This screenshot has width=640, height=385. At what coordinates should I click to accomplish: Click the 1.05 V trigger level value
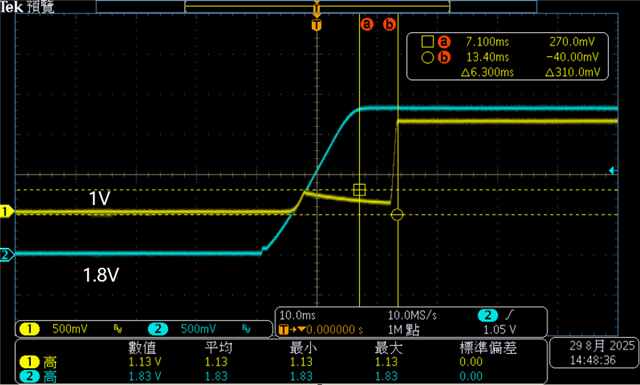500,329
